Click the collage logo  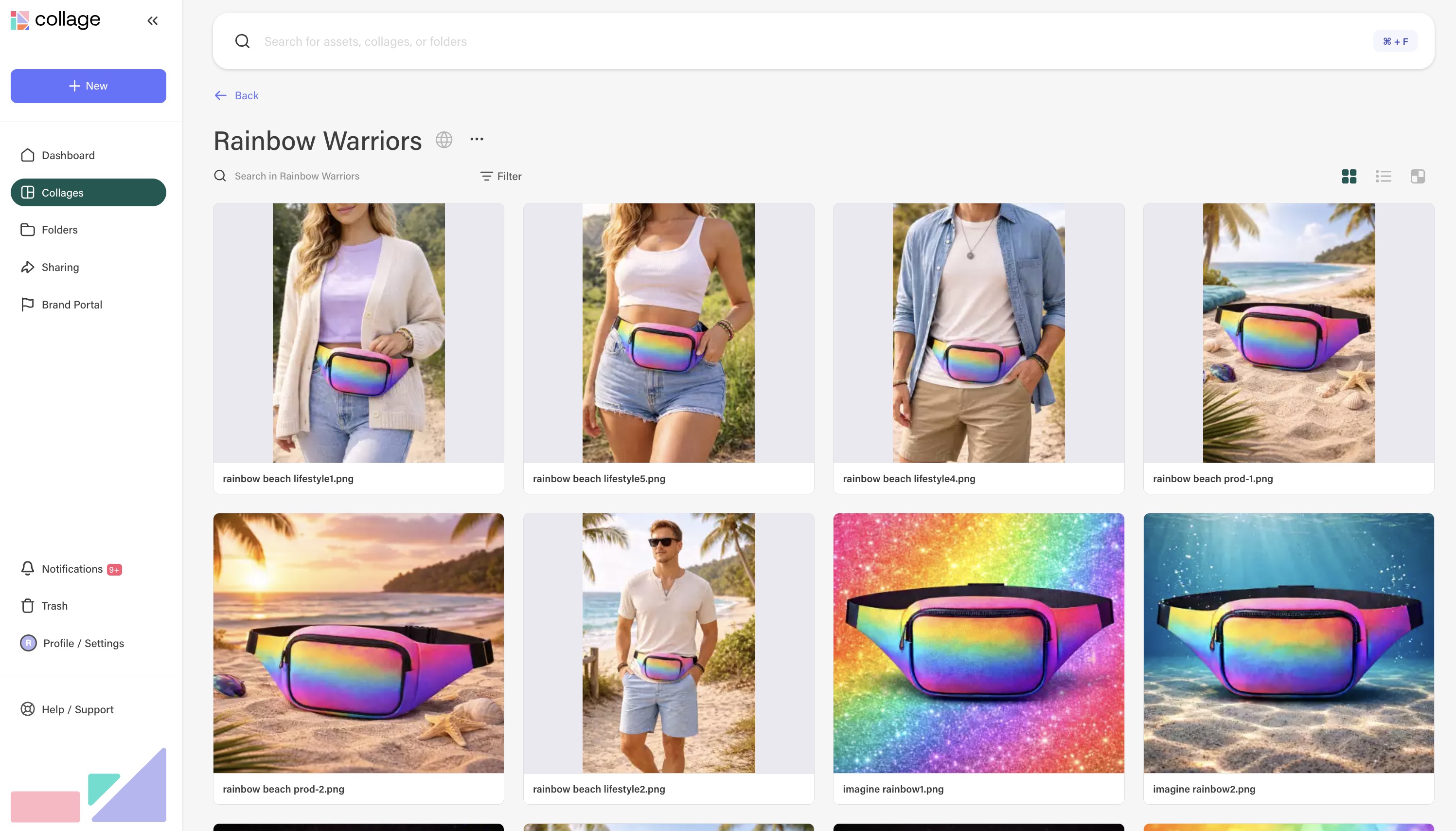[55, 20]
